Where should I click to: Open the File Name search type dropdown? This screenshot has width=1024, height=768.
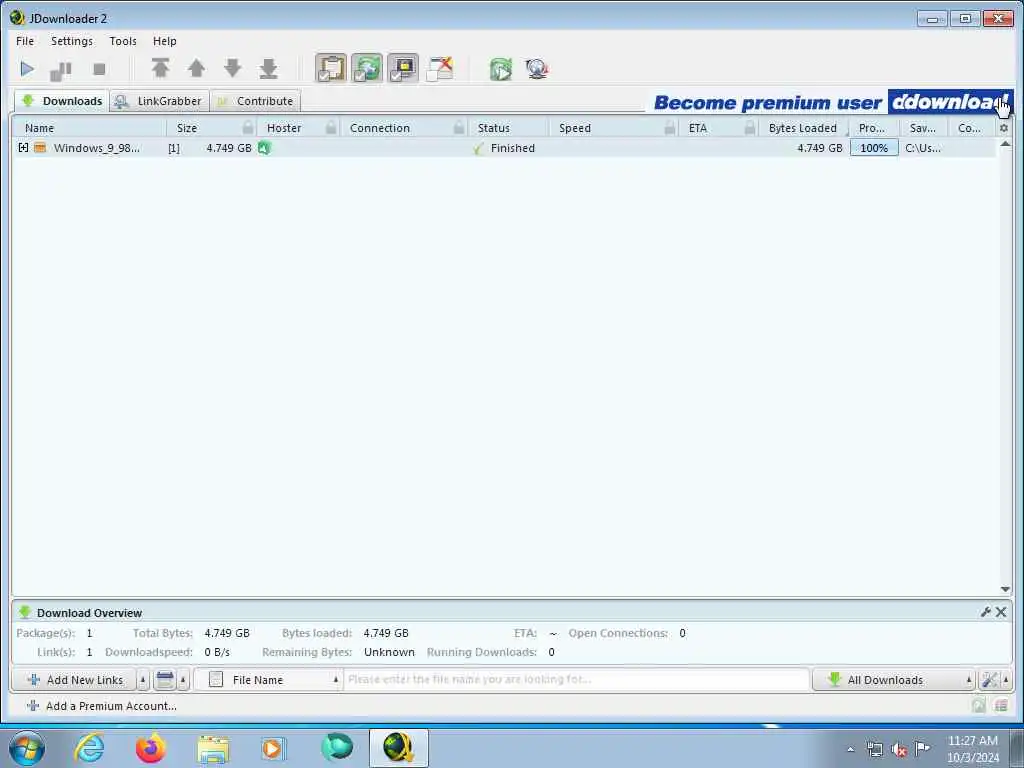pyautogui.click(x=268, y=680)
